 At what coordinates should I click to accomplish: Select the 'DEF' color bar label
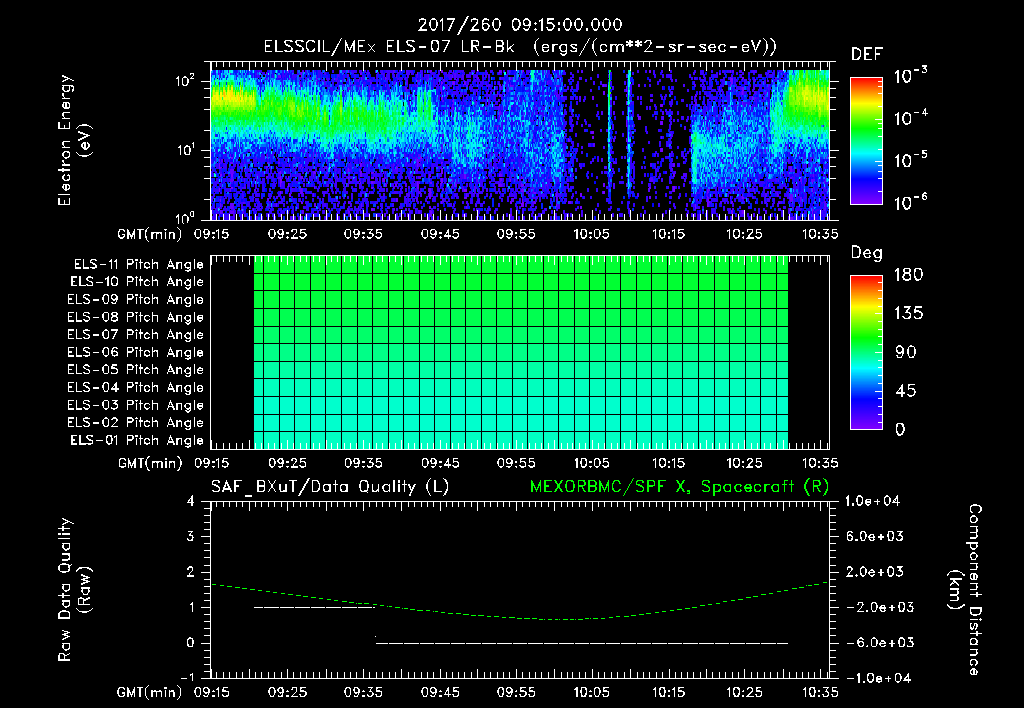(866, 54)
